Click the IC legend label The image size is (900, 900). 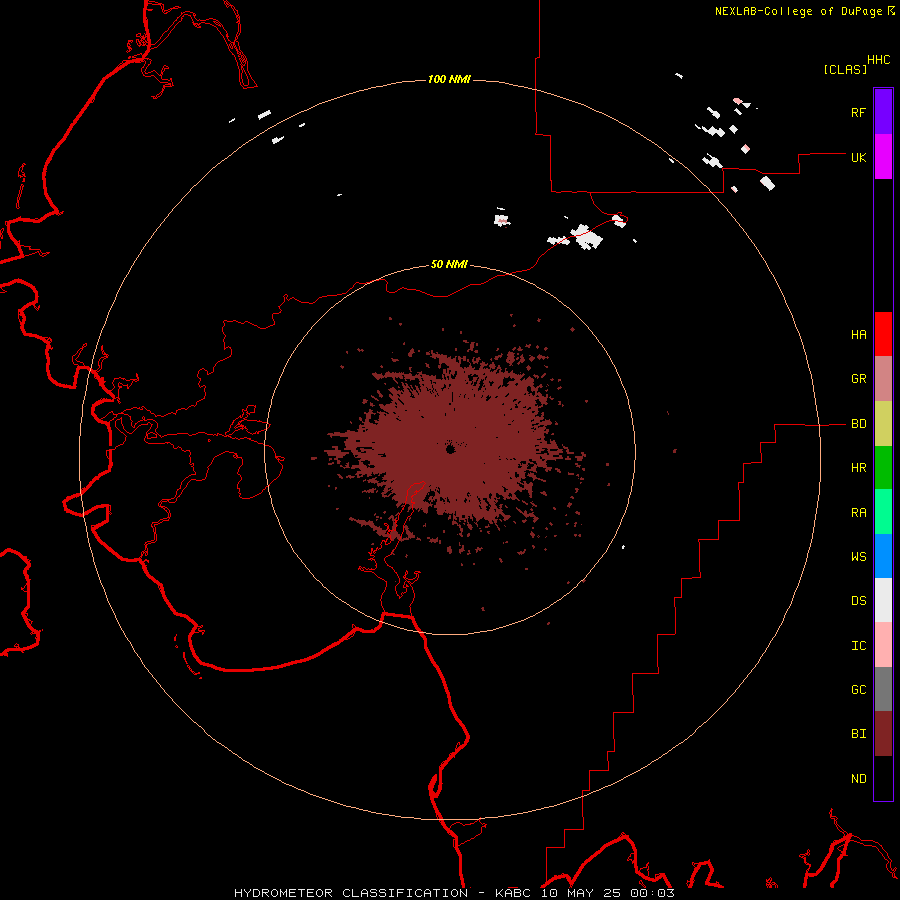[858, 646]
